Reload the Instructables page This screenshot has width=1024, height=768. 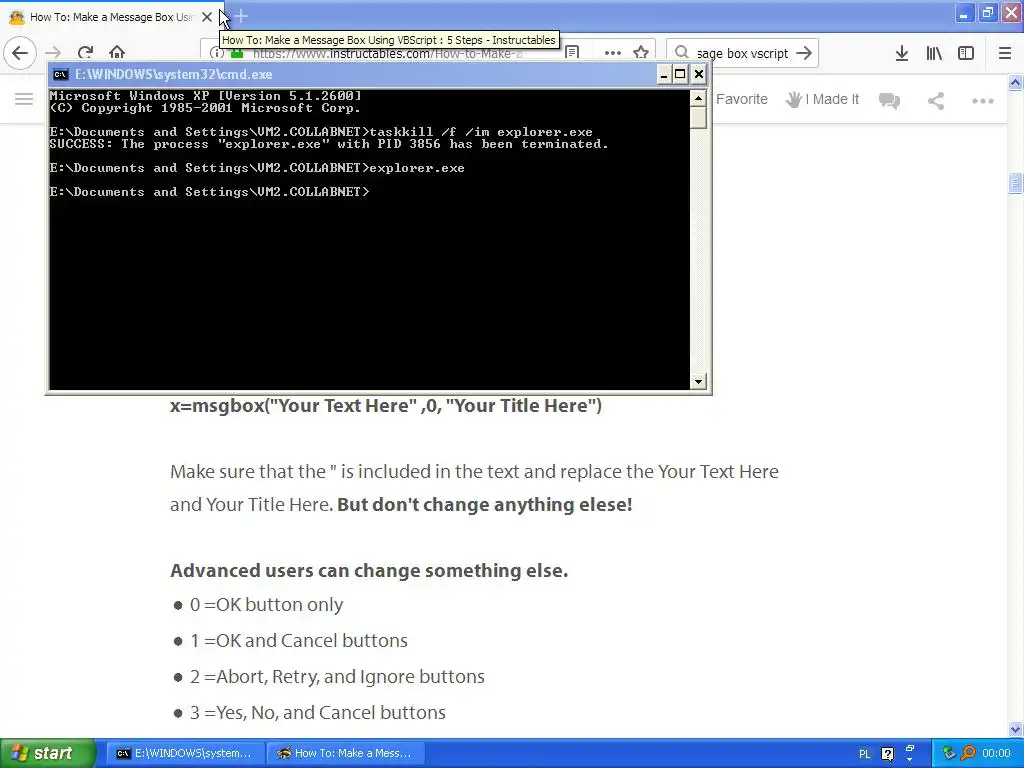click(x=85, y=53)
